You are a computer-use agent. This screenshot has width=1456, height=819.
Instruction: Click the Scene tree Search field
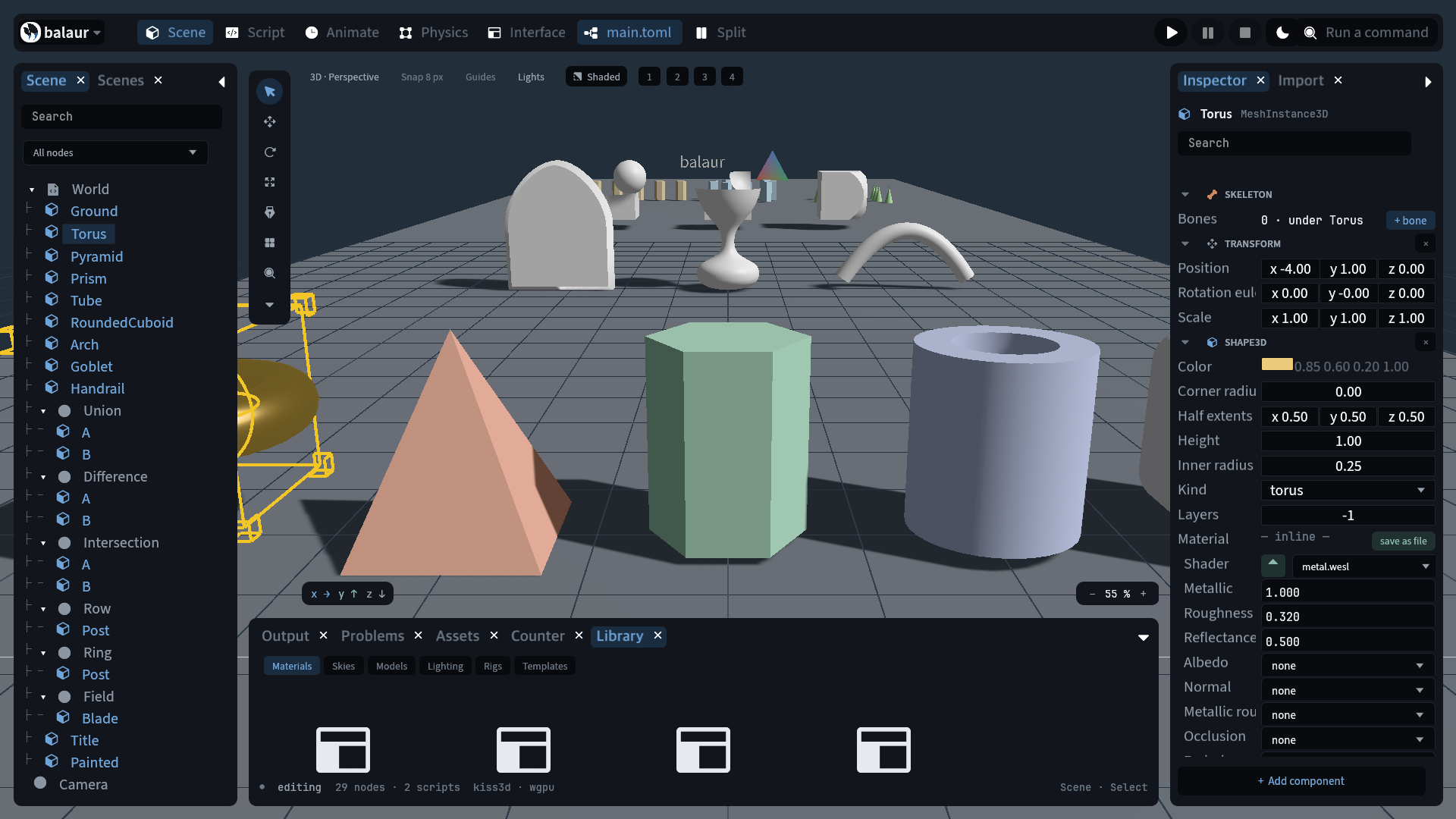pos(122,116)
